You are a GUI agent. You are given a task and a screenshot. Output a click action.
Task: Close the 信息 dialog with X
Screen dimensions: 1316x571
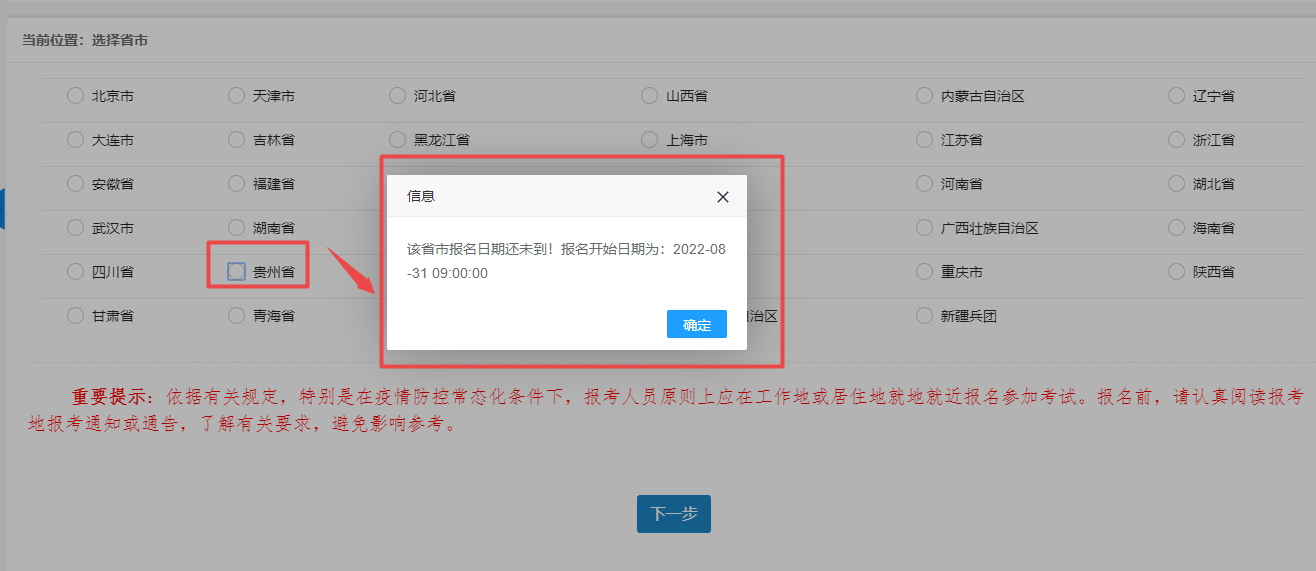tap(723, 197)
